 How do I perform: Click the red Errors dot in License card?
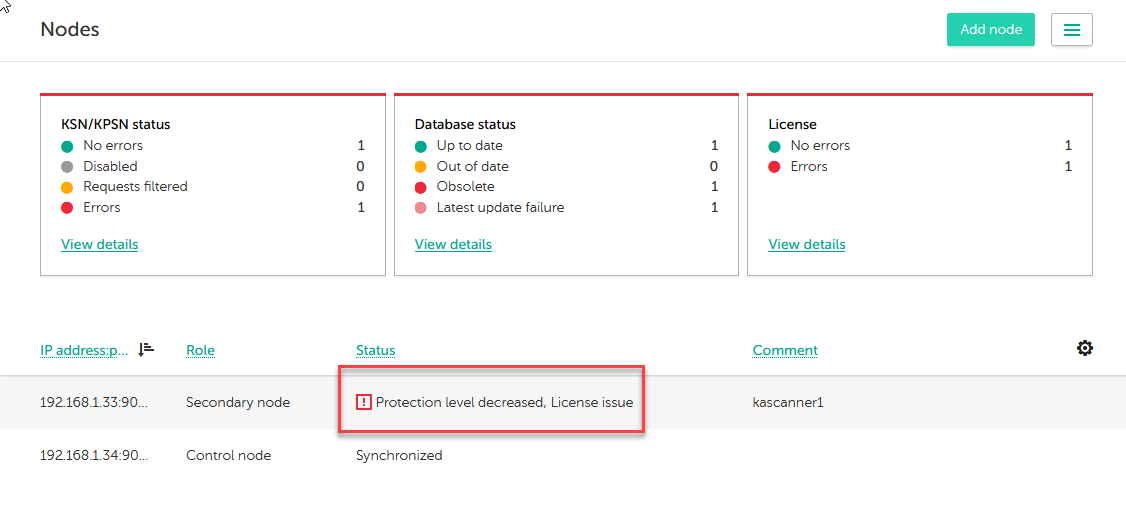775,167
